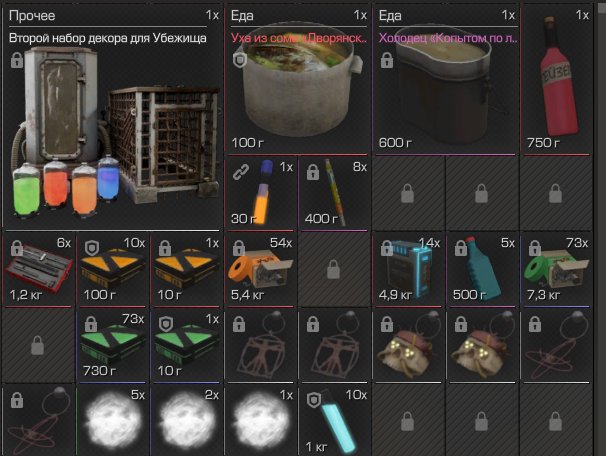Click the first glowing-eyed mask artifact
Image resolution: width=606 pixels, height=456 pixels.
click(x=408, y=345)
